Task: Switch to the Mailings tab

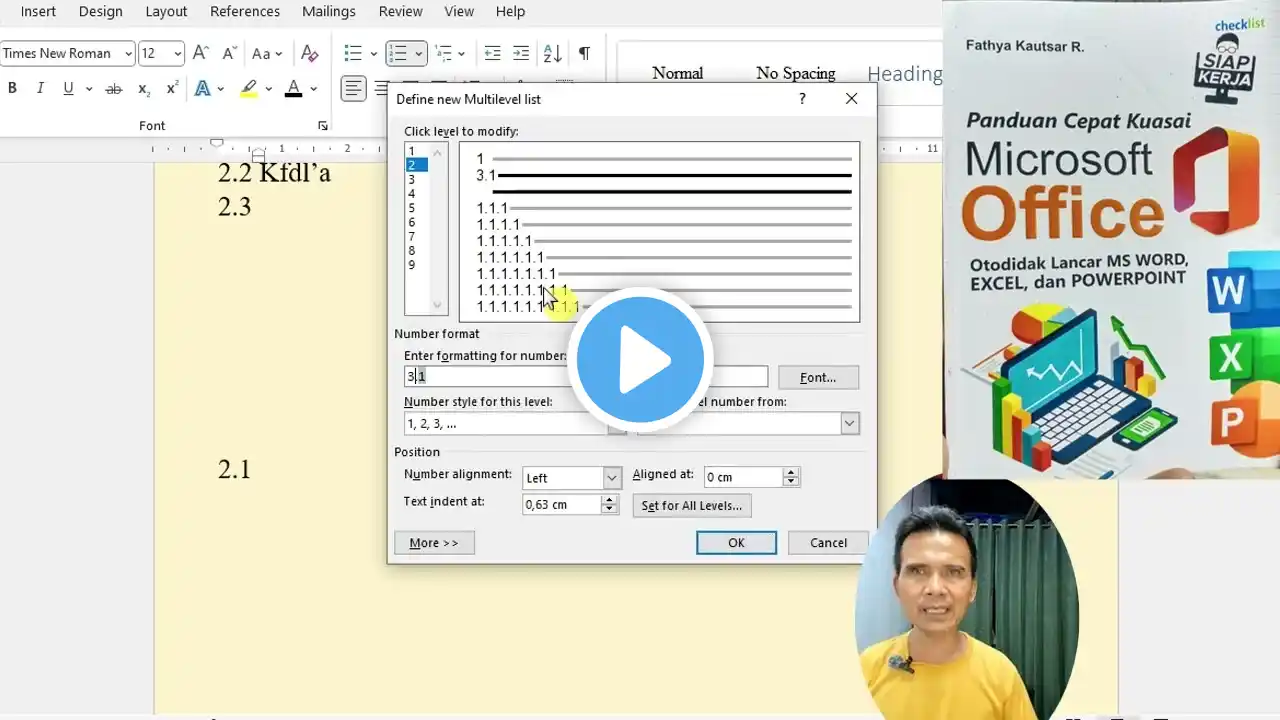Action: [329, 11]
